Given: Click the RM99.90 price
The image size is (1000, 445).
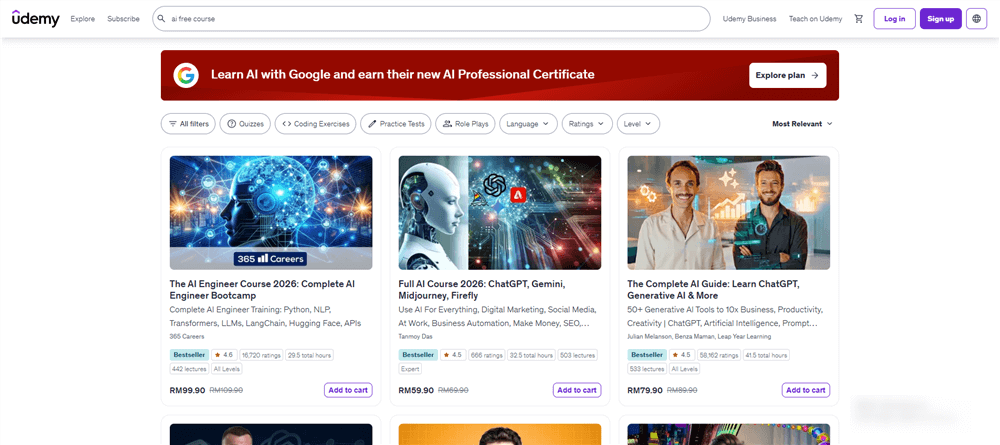Looking at the screenshot, I should [188, 390].
